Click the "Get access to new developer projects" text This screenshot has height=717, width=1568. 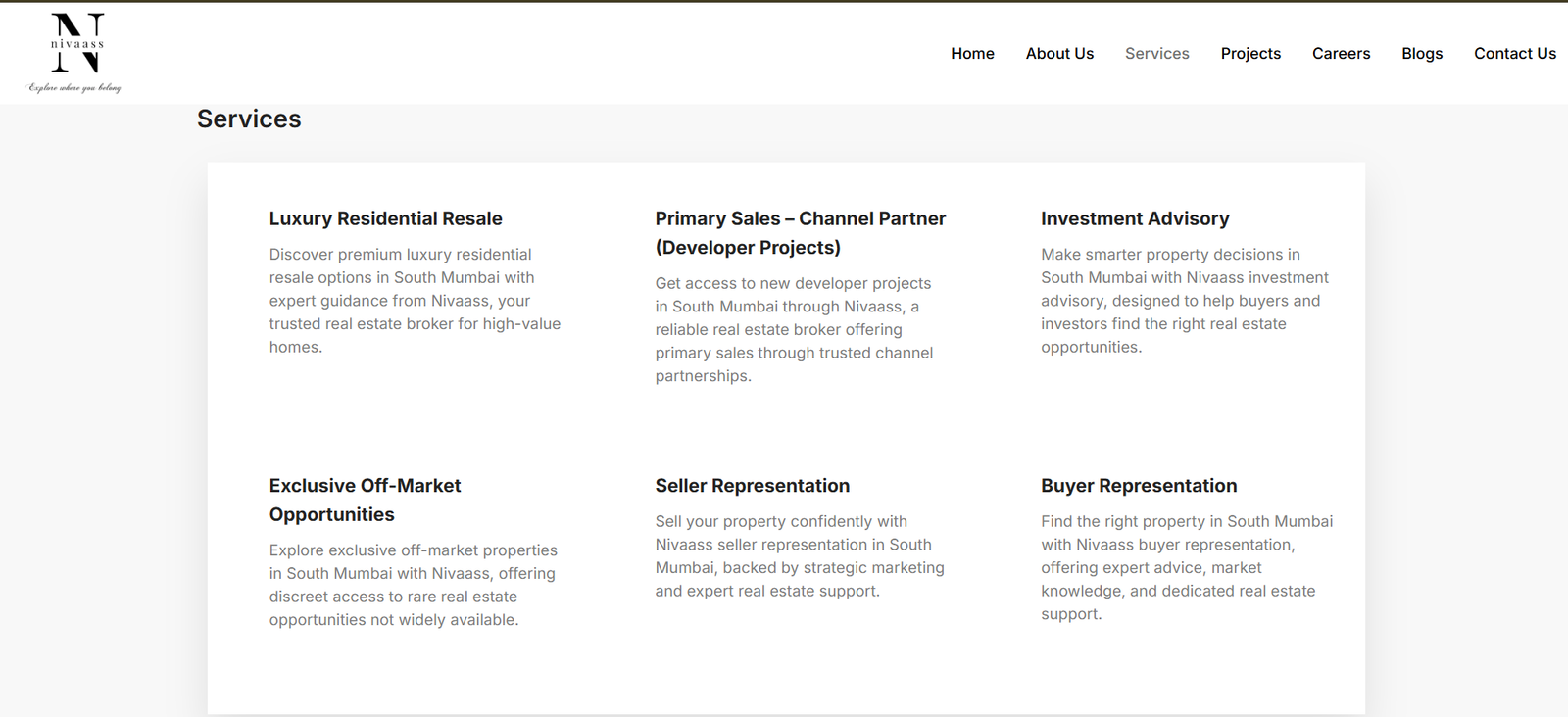[795, 329]
